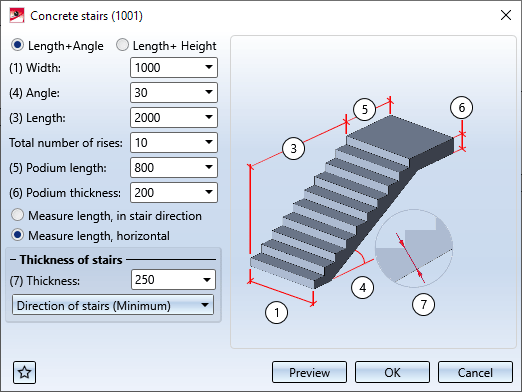Click the Cancel button
The image size is (522, 392).
[x=475, y=372]
